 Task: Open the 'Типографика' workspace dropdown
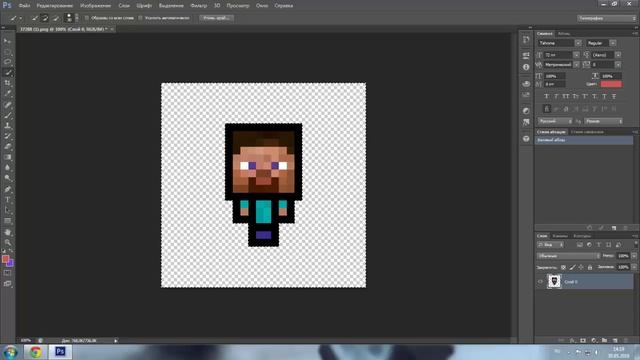click(607, 18)
